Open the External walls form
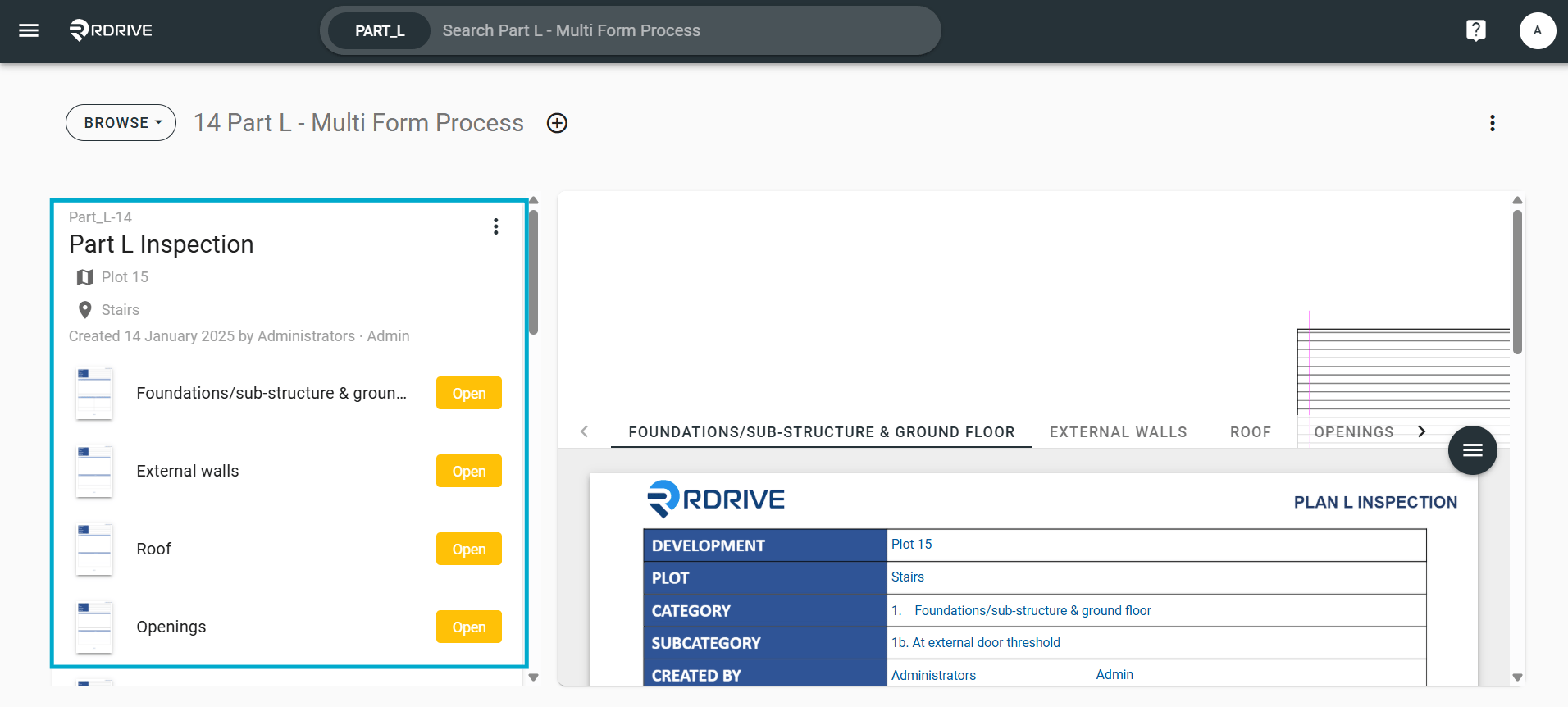 coord(469,472)
